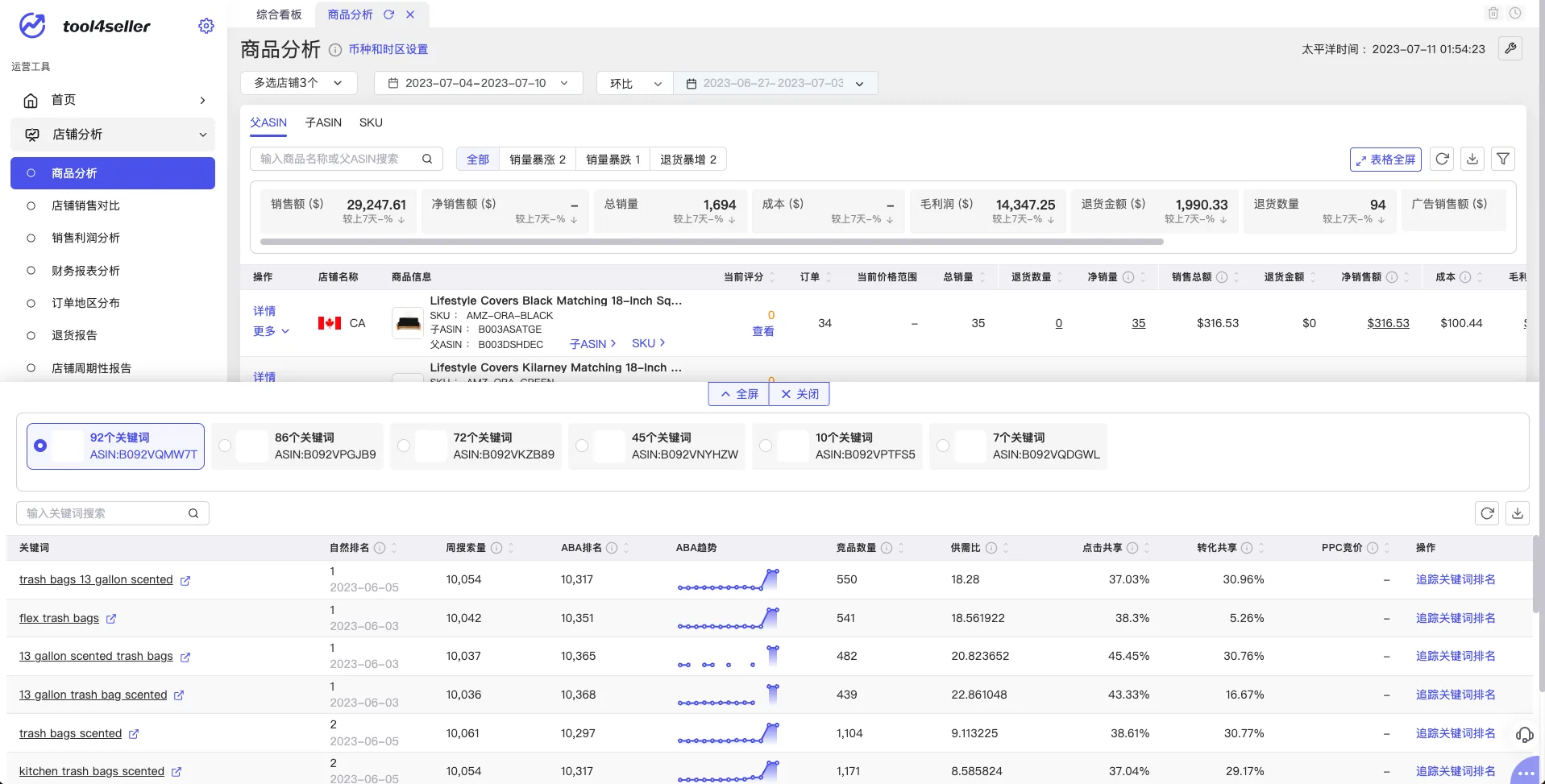
Task: Click 追踪关键词排名 for flex trash bags
Action: click(1456, 618)
